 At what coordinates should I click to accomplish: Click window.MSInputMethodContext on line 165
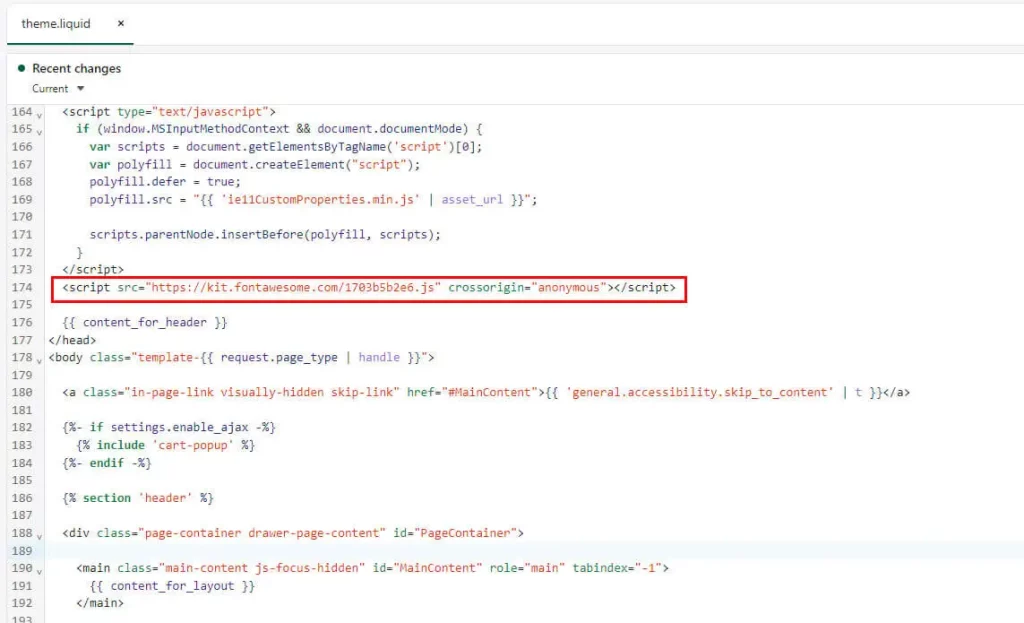click(x=196, y=129)
